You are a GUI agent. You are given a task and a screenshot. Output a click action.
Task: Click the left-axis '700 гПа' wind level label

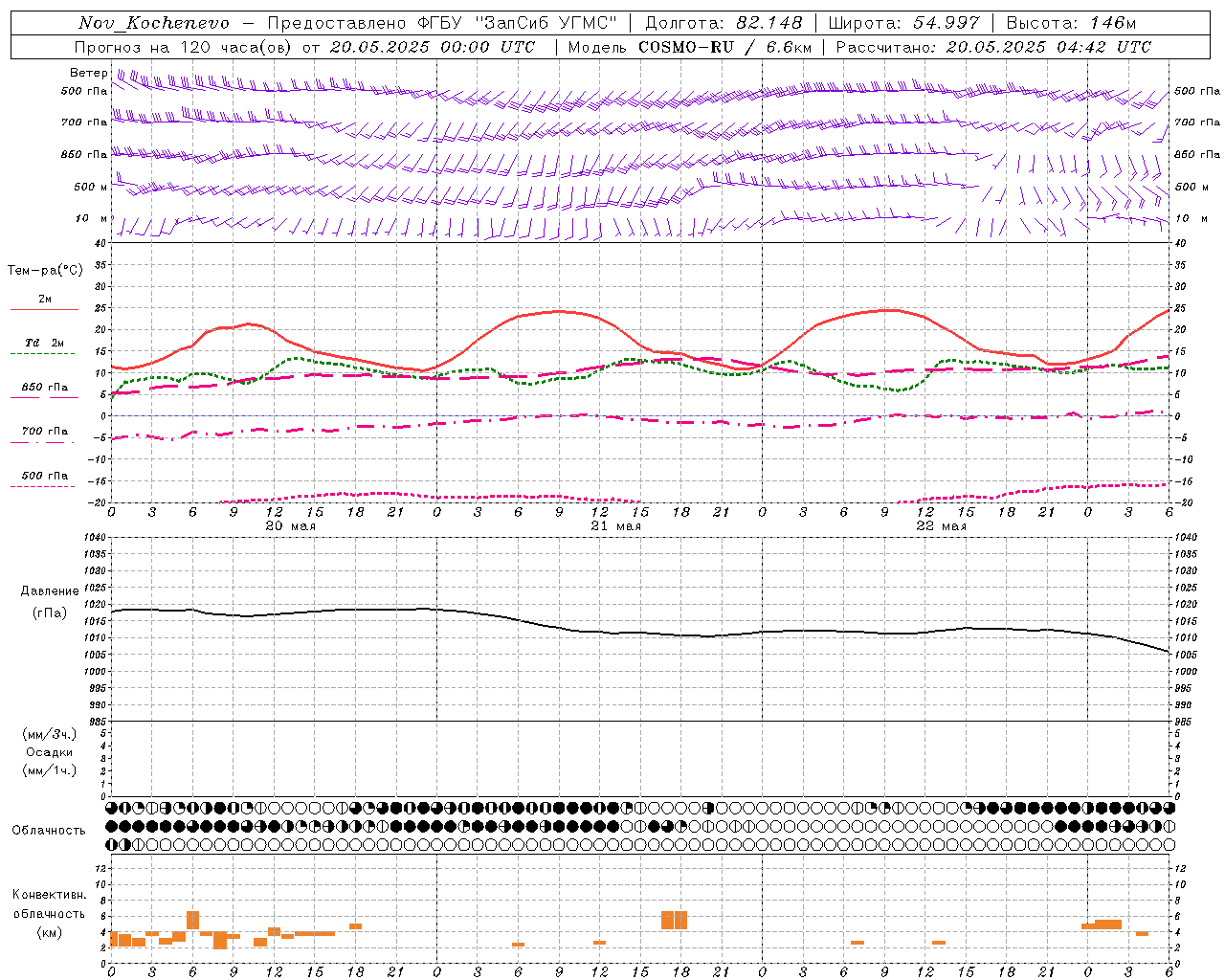tap(84, 122)
